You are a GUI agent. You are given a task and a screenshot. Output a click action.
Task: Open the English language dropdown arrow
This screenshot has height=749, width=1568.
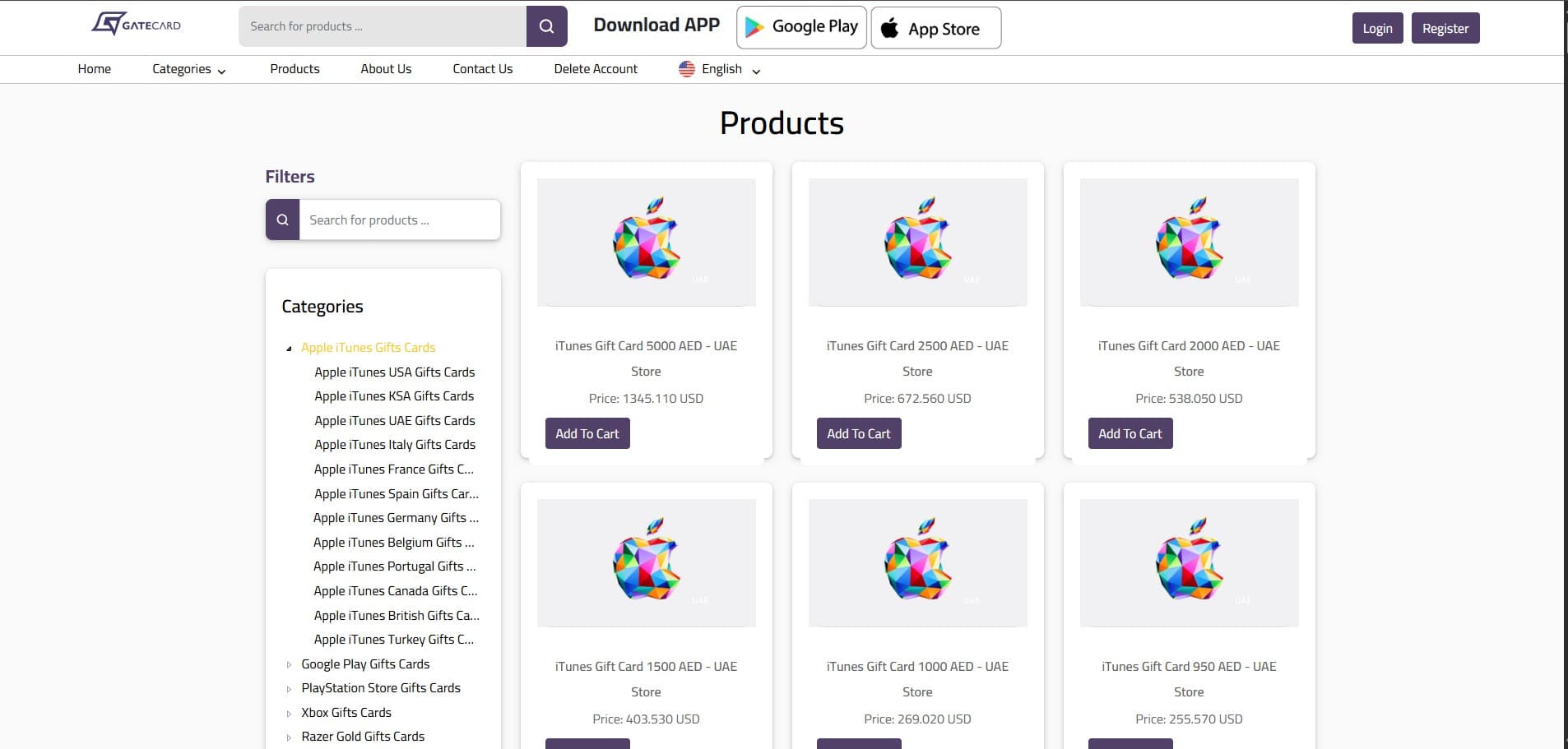click(x=756, y=72)
